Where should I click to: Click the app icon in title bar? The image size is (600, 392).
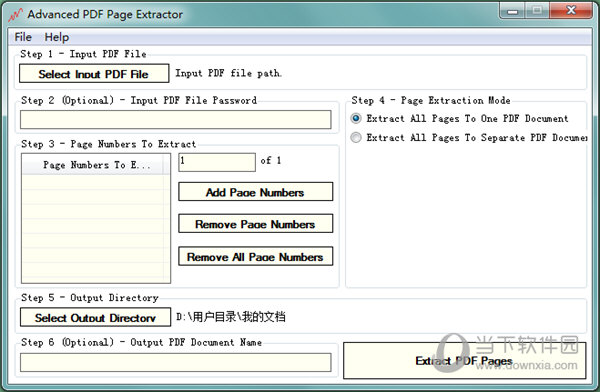(15, 15)
